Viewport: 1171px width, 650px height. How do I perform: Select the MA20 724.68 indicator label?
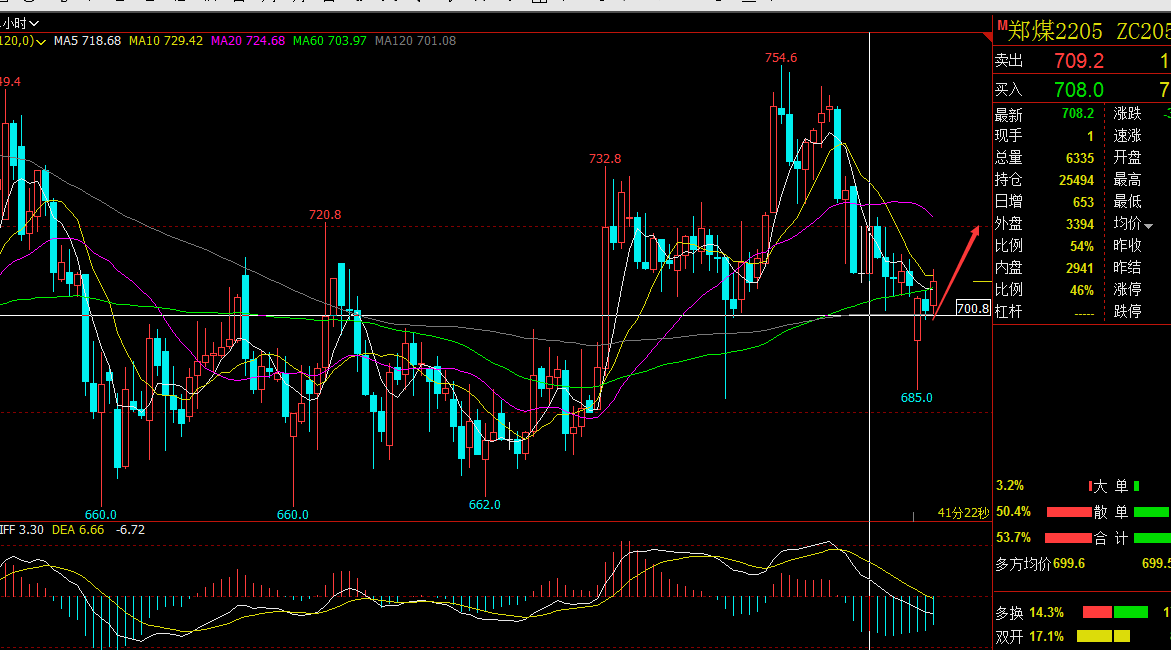click(x=248, y=41)
